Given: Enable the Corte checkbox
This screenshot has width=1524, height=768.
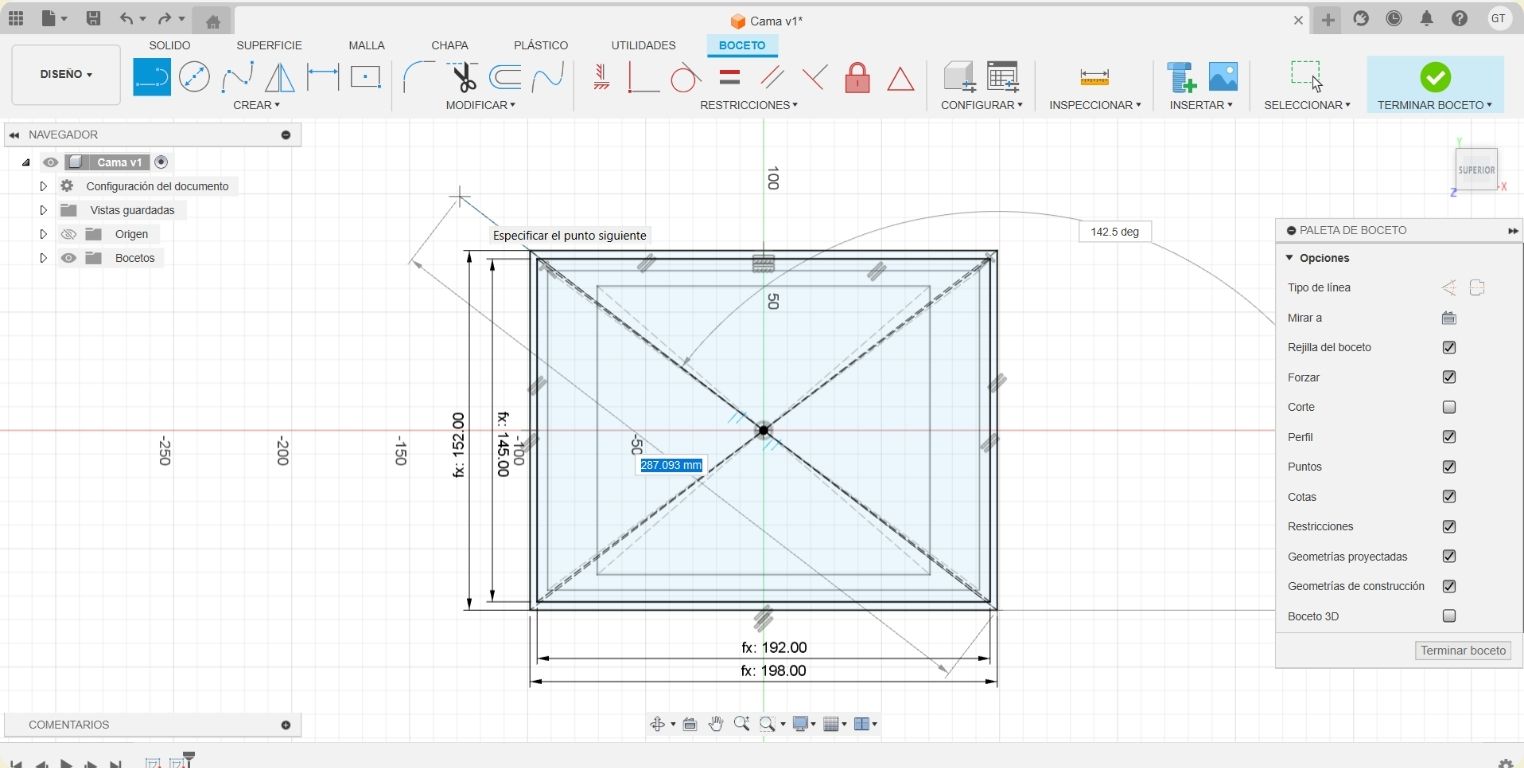Looking at the screenshot, I should (x=1449, y=407).
